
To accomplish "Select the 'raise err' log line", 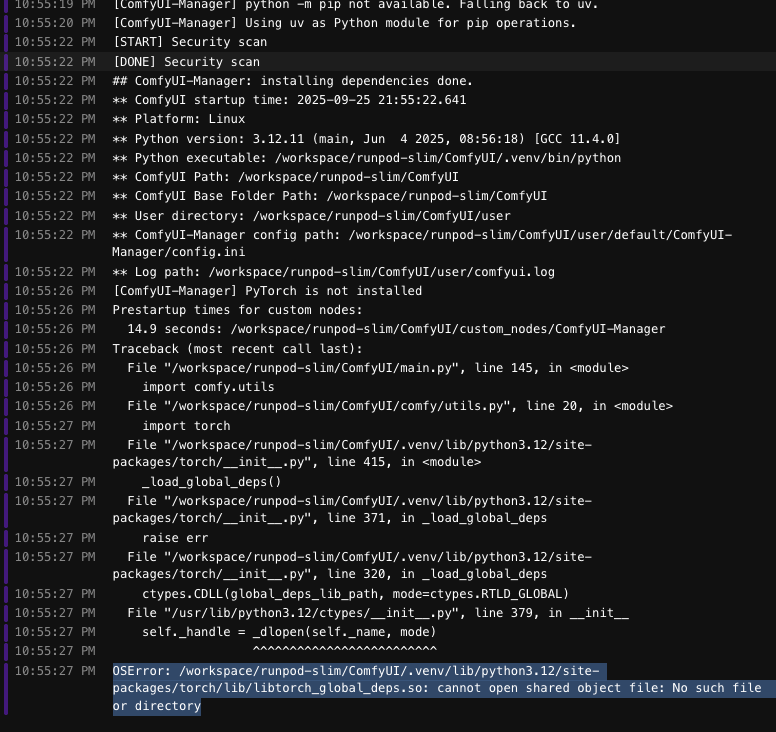I will pyautogui.click(x=175, y=538).
